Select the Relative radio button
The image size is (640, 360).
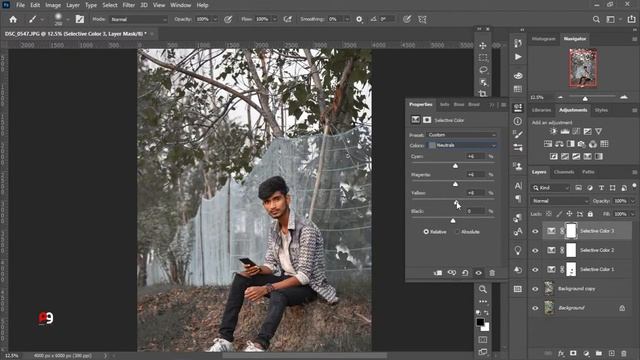pos(426,232)
